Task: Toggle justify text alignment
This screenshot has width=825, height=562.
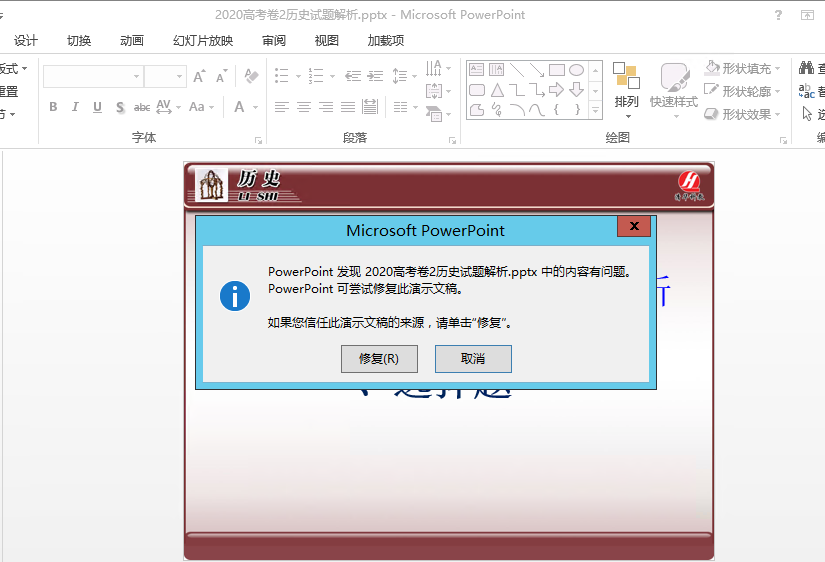Action: point(348,107)
